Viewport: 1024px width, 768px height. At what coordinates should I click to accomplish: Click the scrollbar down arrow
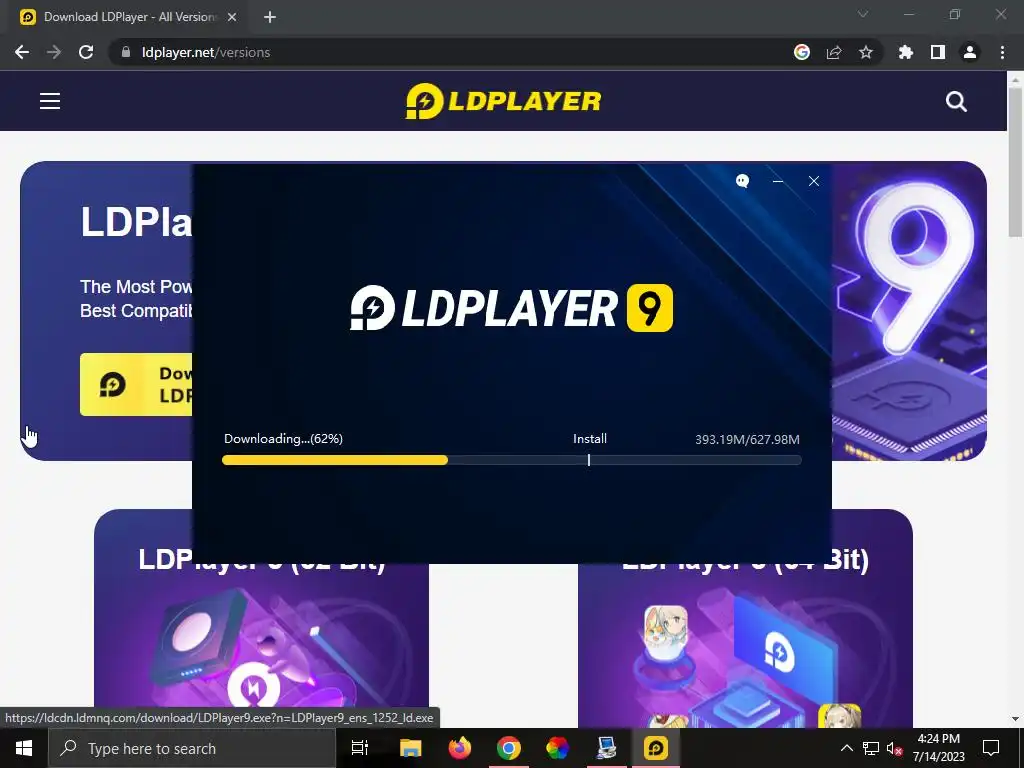(1015, 719)
